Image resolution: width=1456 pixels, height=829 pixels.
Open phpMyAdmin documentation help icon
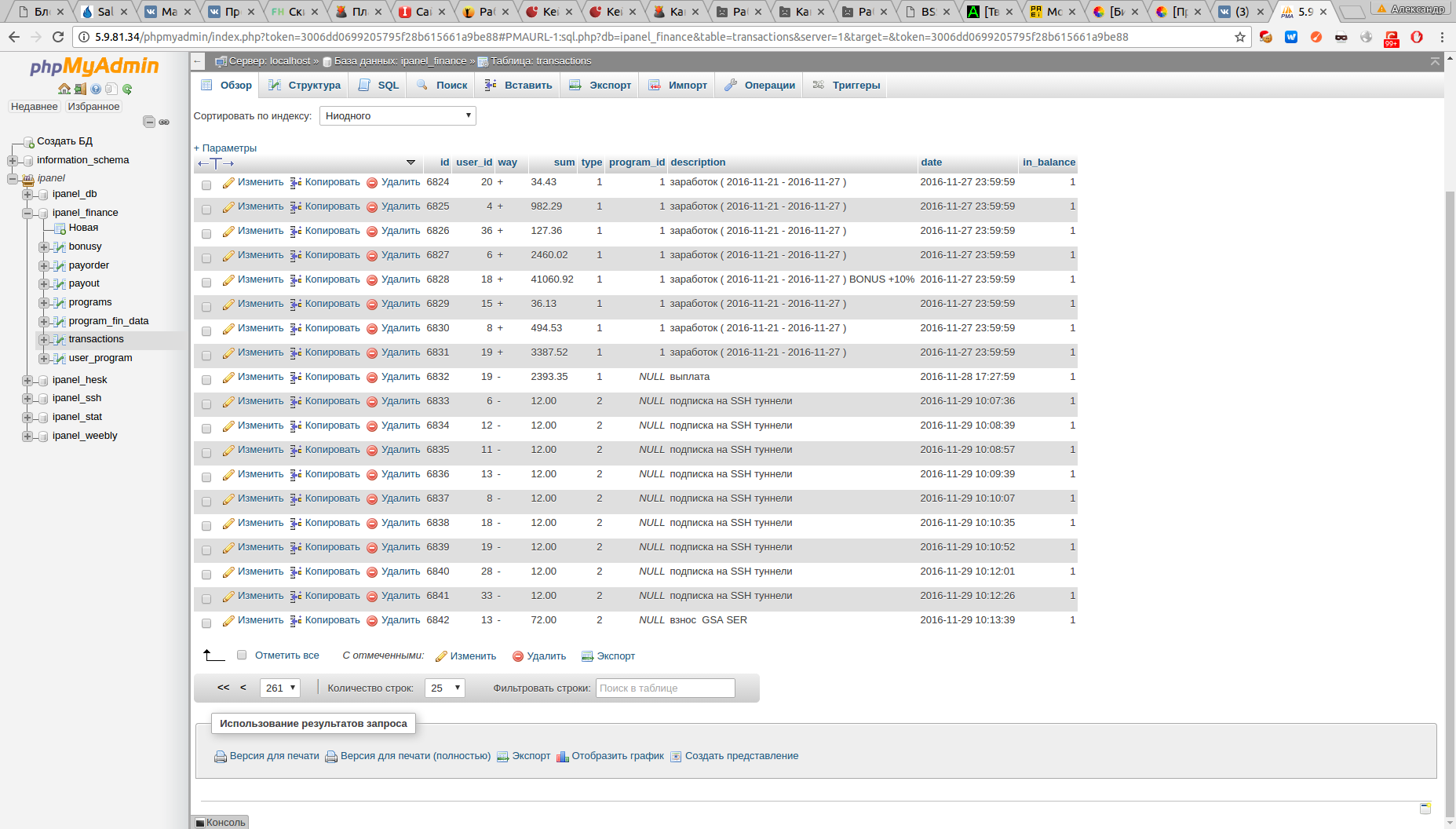[96, 89]
